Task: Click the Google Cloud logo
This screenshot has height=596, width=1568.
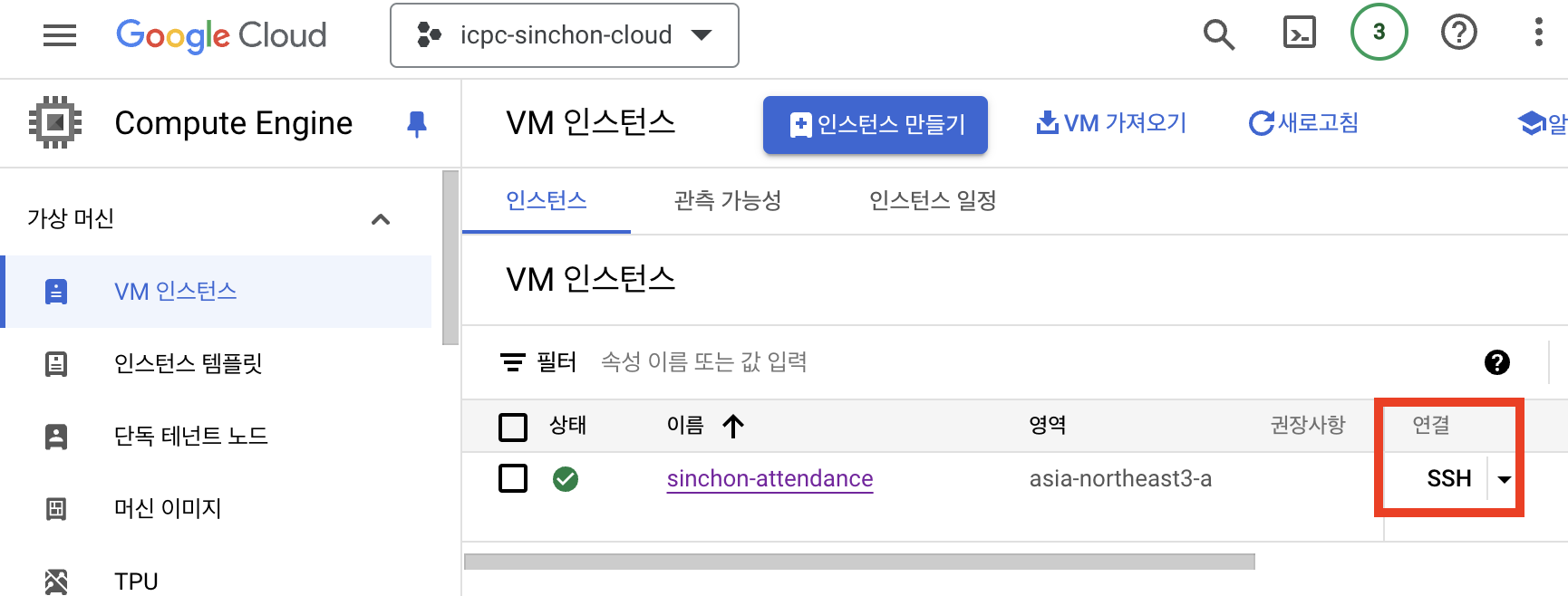Action: (220, 34)
